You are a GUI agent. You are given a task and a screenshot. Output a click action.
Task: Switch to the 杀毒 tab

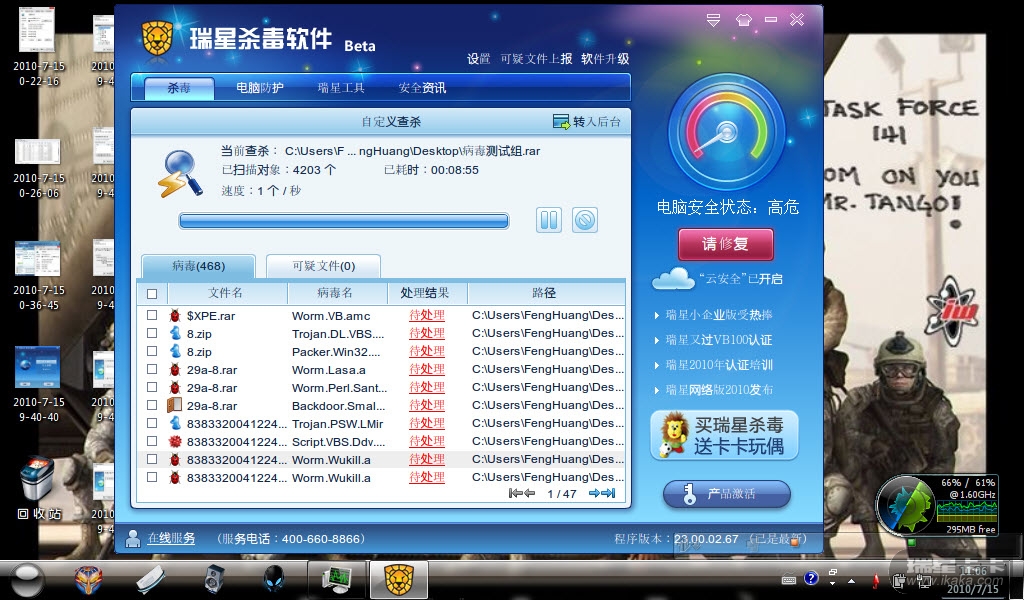[x=179, y=87]
